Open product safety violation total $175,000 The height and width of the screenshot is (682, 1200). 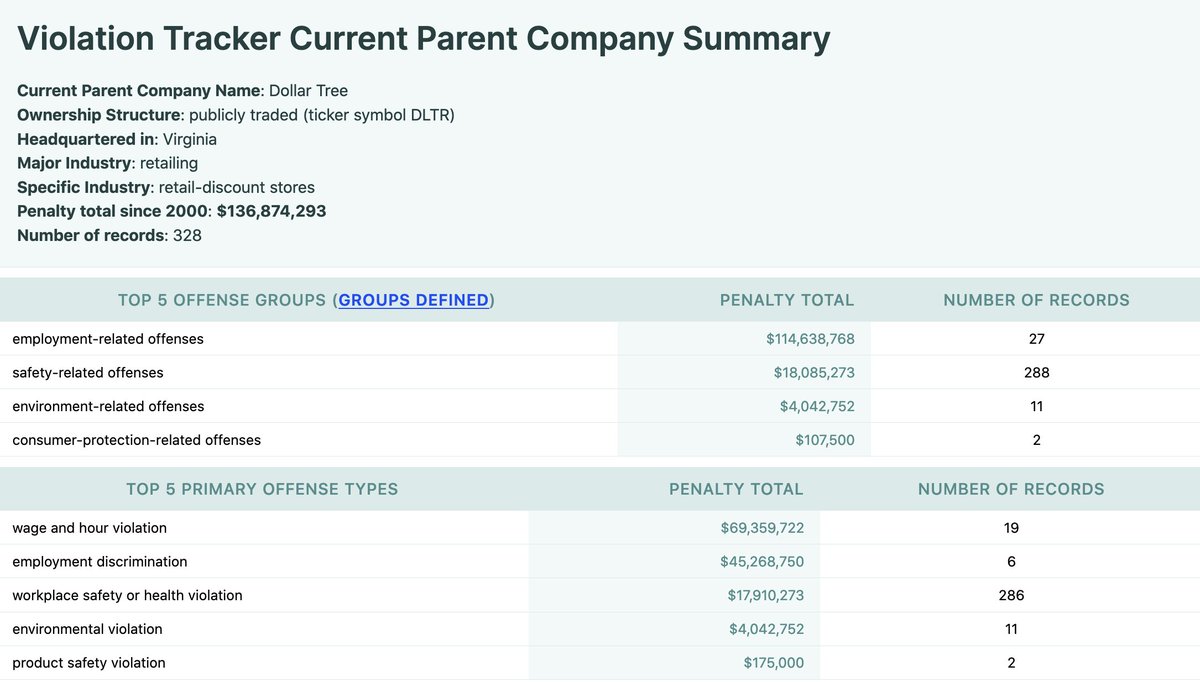coord(773,663)
